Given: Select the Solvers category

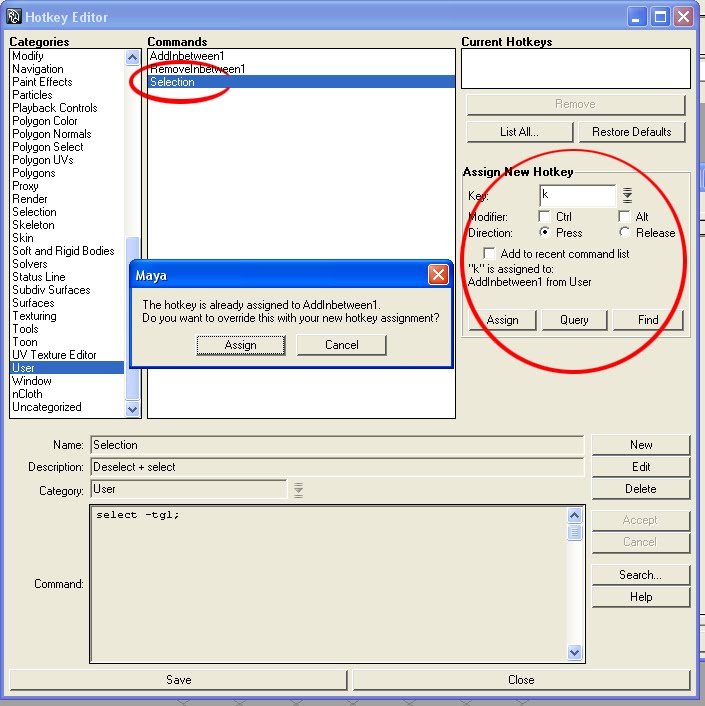Looking at the screenshot, I should (67, 264).
